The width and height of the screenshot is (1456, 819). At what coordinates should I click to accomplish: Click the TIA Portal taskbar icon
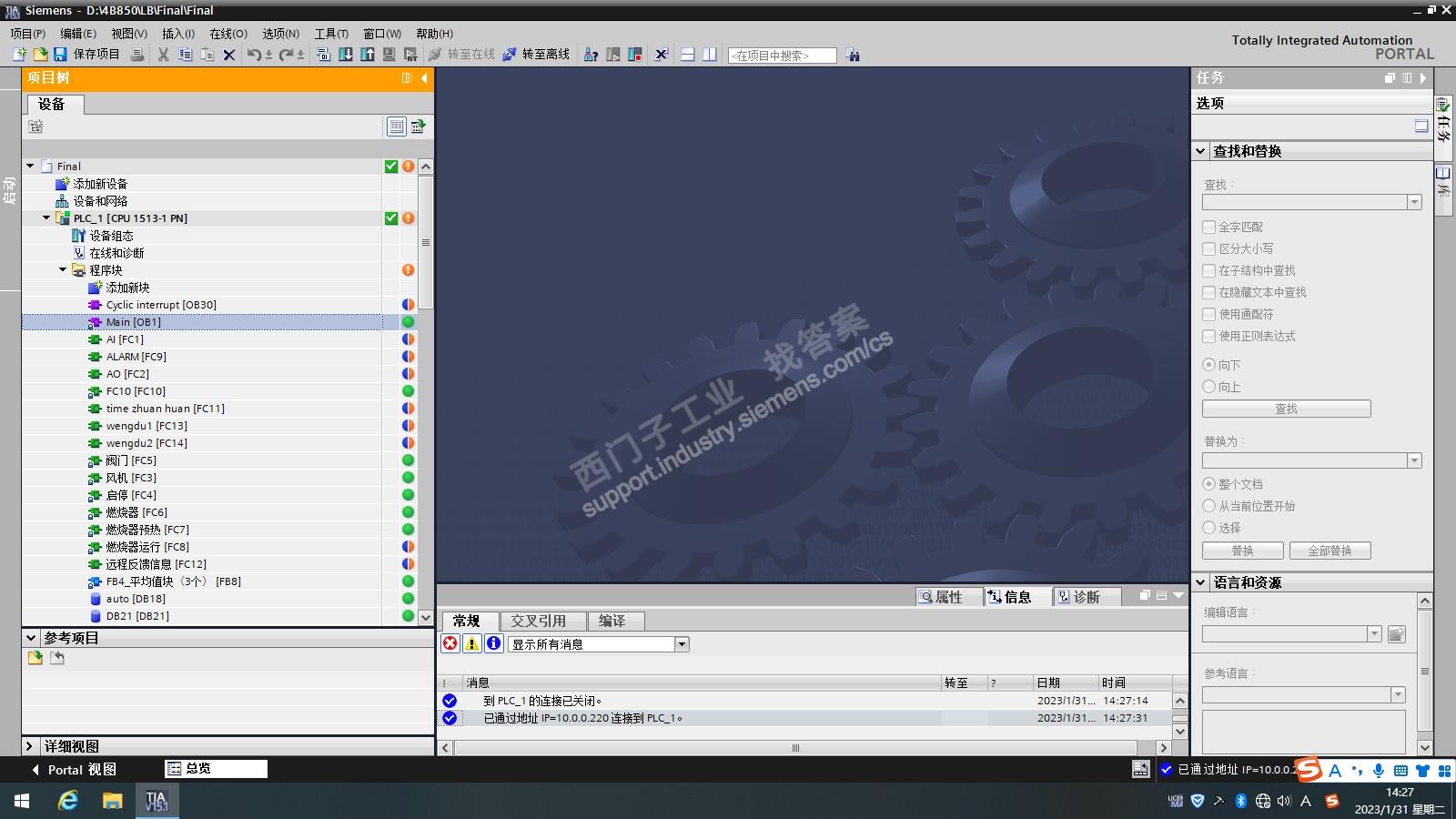coord(157,801)
